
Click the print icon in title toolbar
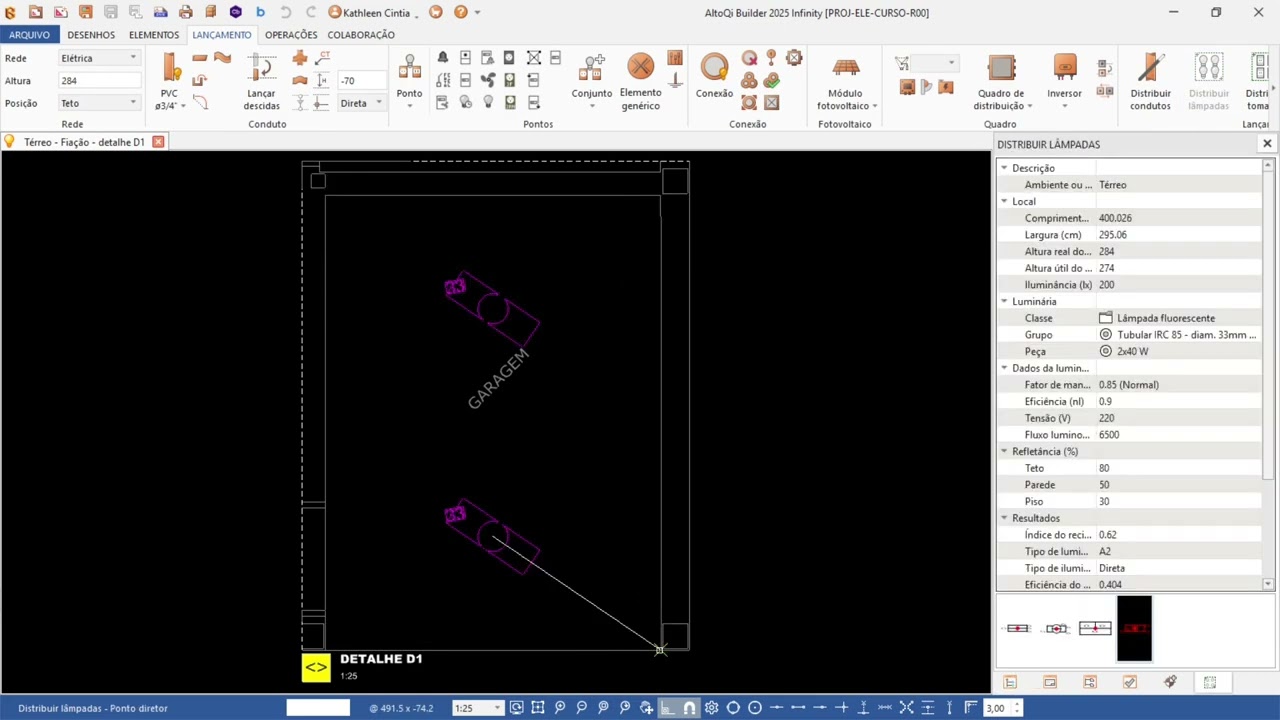click(185, 12)
